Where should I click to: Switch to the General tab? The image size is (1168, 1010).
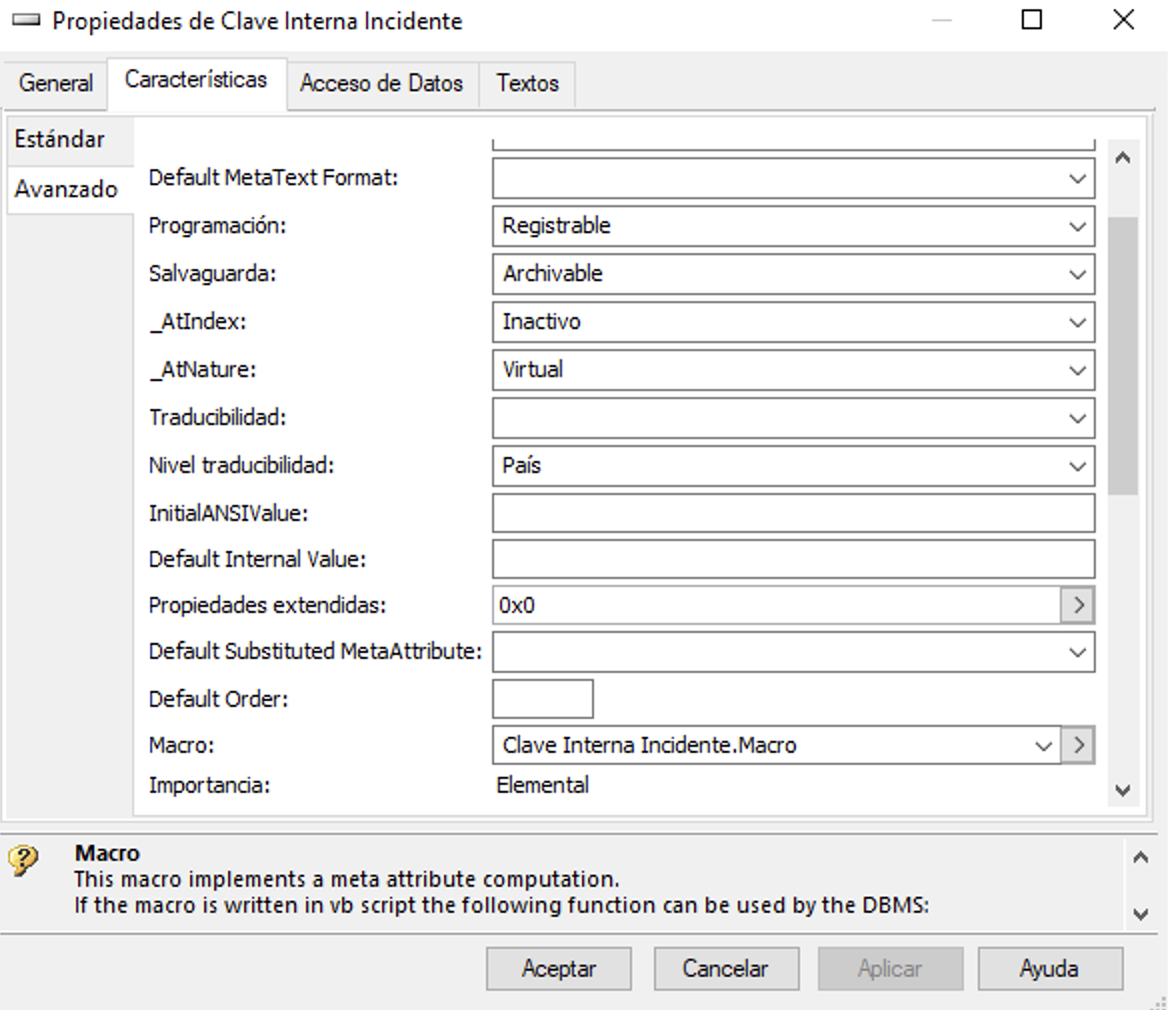56,83
